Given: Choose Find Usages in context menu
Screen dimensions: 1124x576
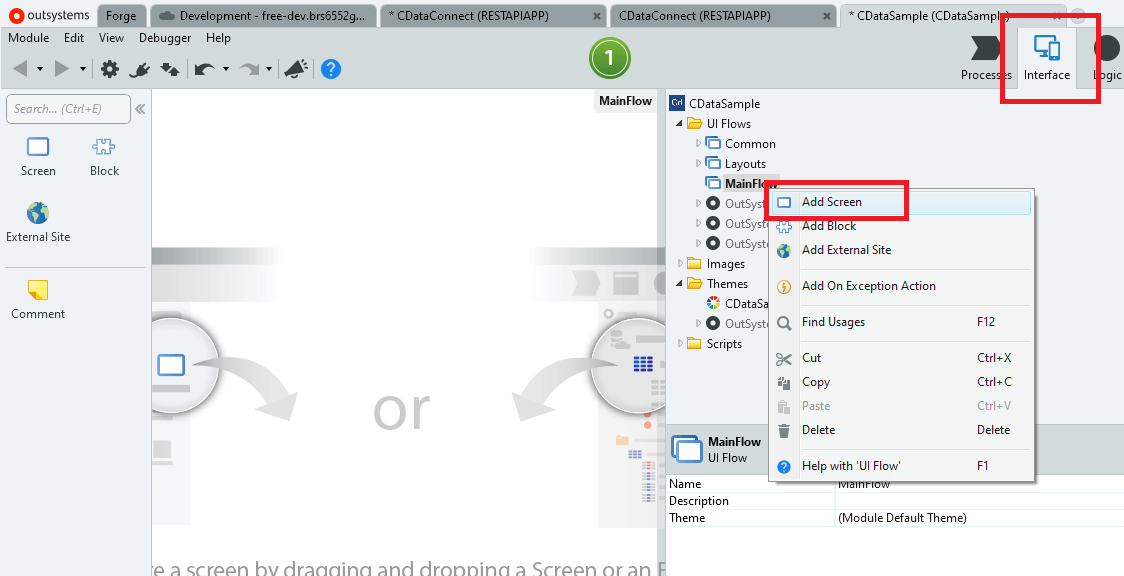Looking at the screenshot, I should (901, 322).
